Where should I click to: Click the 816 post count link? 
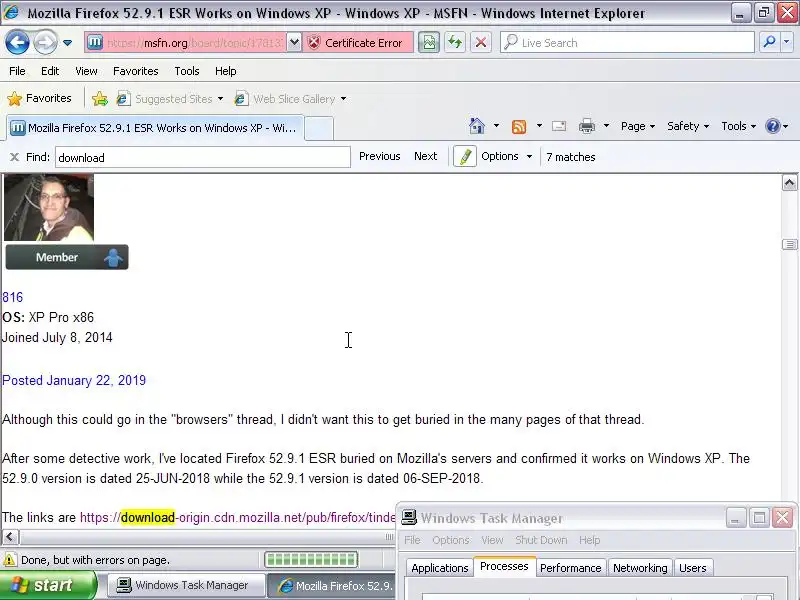[13, 297]
